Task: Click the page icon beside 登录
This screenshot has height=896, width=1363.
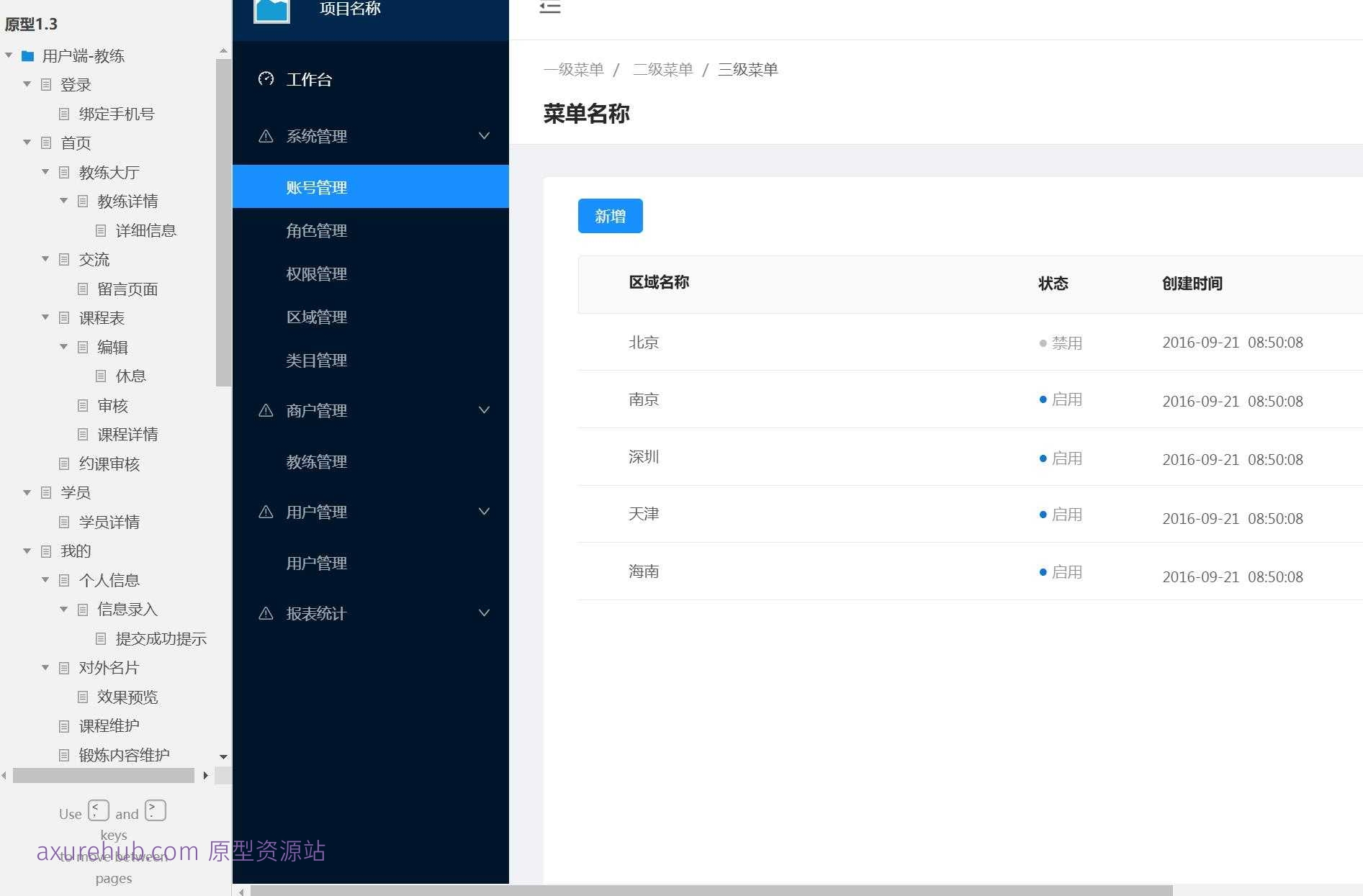Action: [45, 84]
